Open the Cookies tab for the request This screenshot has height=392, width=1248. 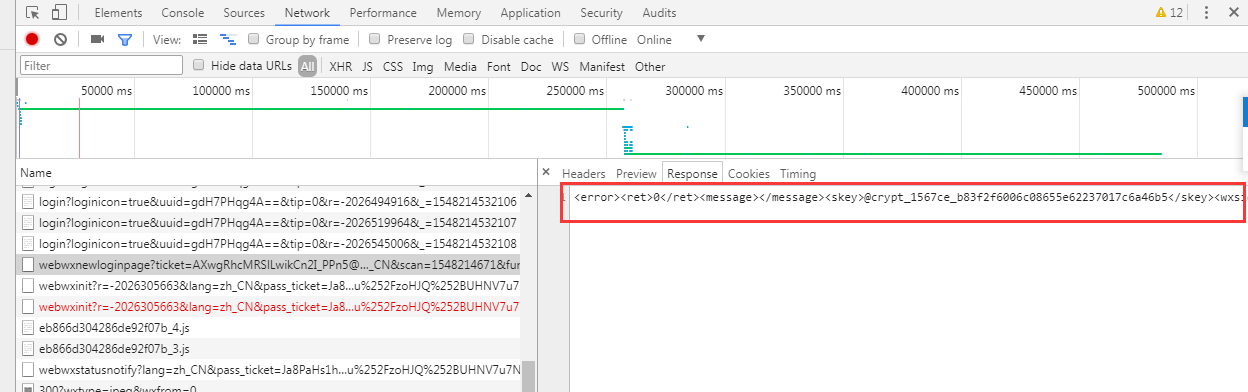click(748, 173)
